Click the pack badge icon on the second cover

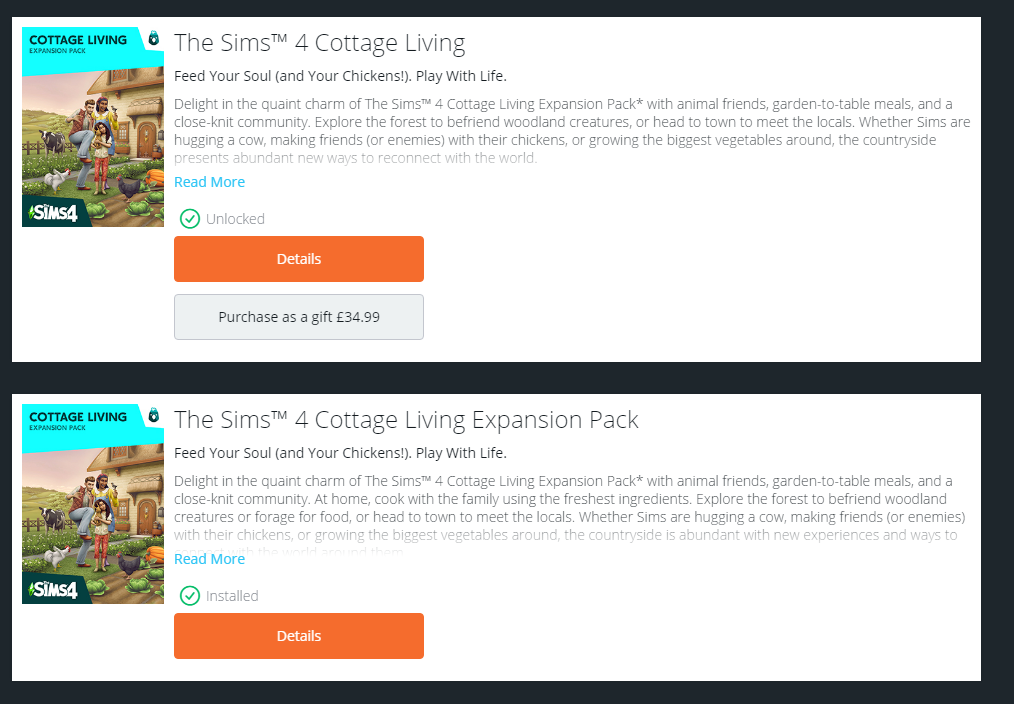coord(153,415)
